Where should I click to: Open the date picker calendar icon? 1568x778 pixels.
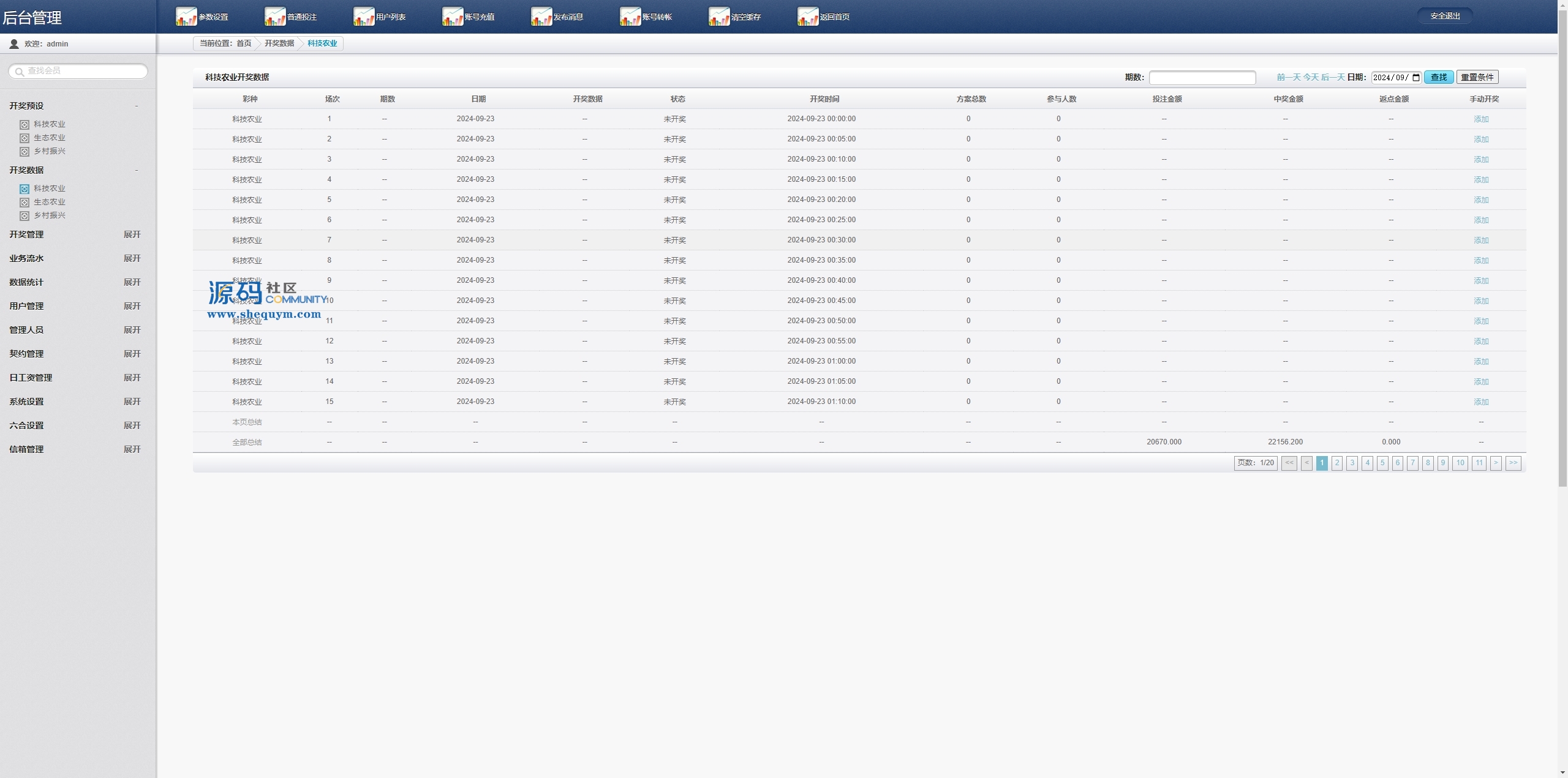click(1415, 78)
